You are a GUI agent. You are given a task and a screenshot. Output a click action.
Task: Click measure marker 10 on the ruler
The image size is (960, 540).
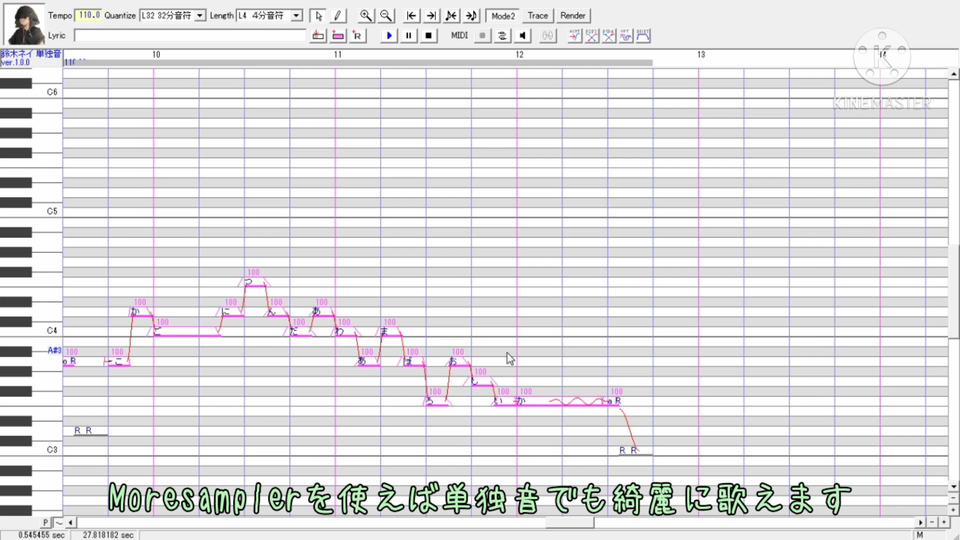click(156, 54)
